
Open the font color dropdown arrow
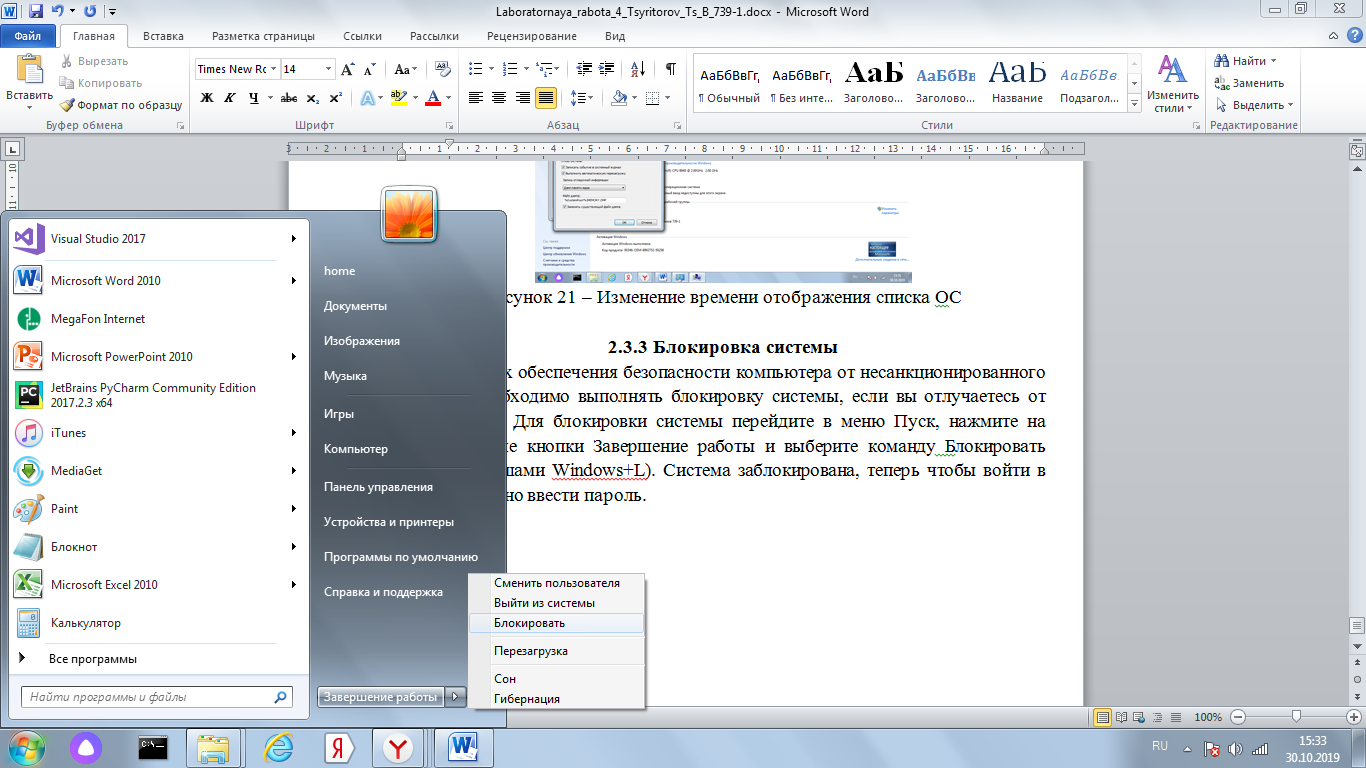[x=447, y=98]
